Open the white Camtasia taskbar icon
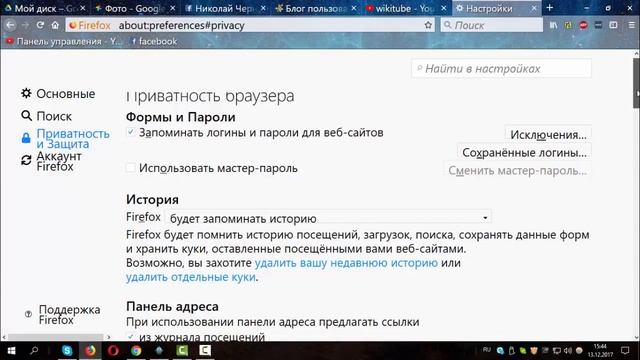This screenshot has width=640, height=360. click(x=205, y=351)
